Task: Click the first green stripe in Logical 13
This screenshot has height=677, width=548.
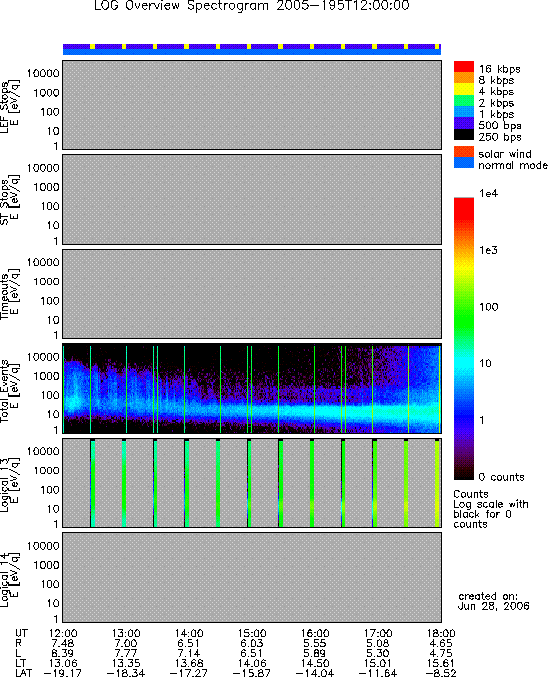Action: click(x=93, y=483)
